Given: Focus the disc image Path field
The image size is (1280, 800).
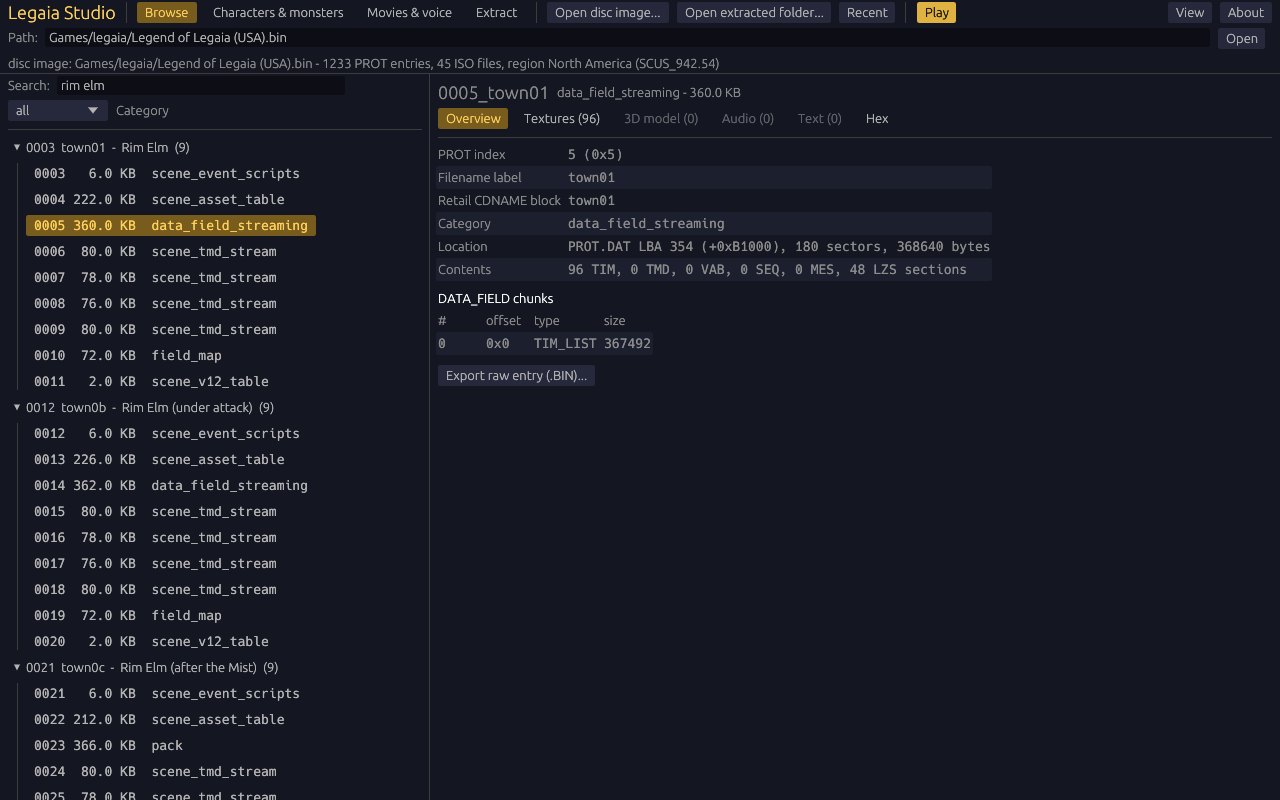Looking at the screenshot, I should click(x=627, y=38).
